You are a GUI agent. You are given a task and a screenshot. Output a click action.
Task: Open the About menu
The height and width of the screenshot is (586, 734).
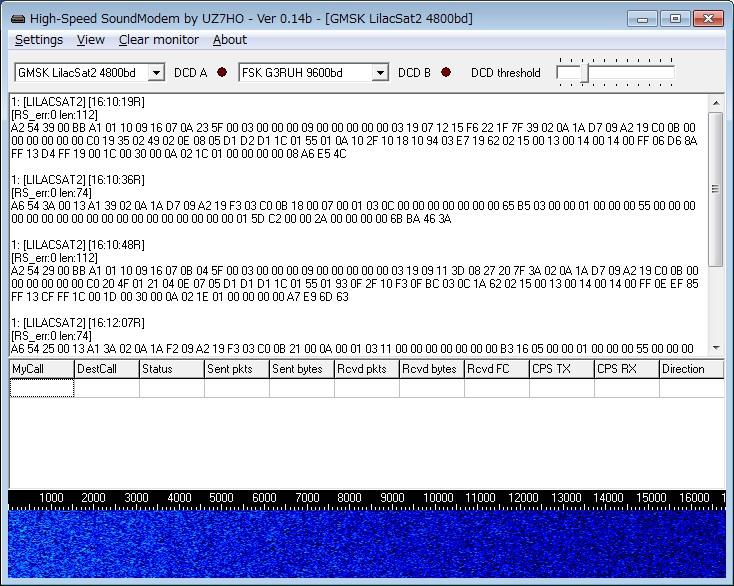pos(229,40)
